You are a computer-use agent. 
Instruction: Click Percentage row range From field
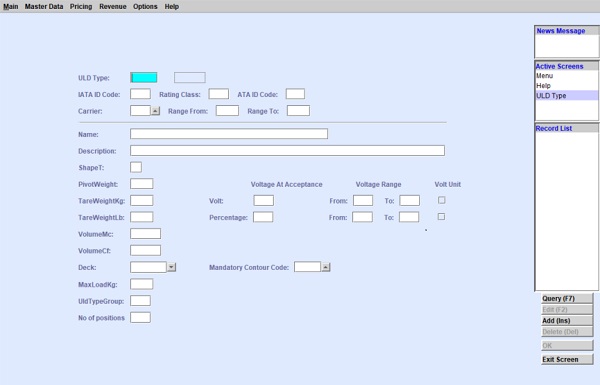[362, 217]
